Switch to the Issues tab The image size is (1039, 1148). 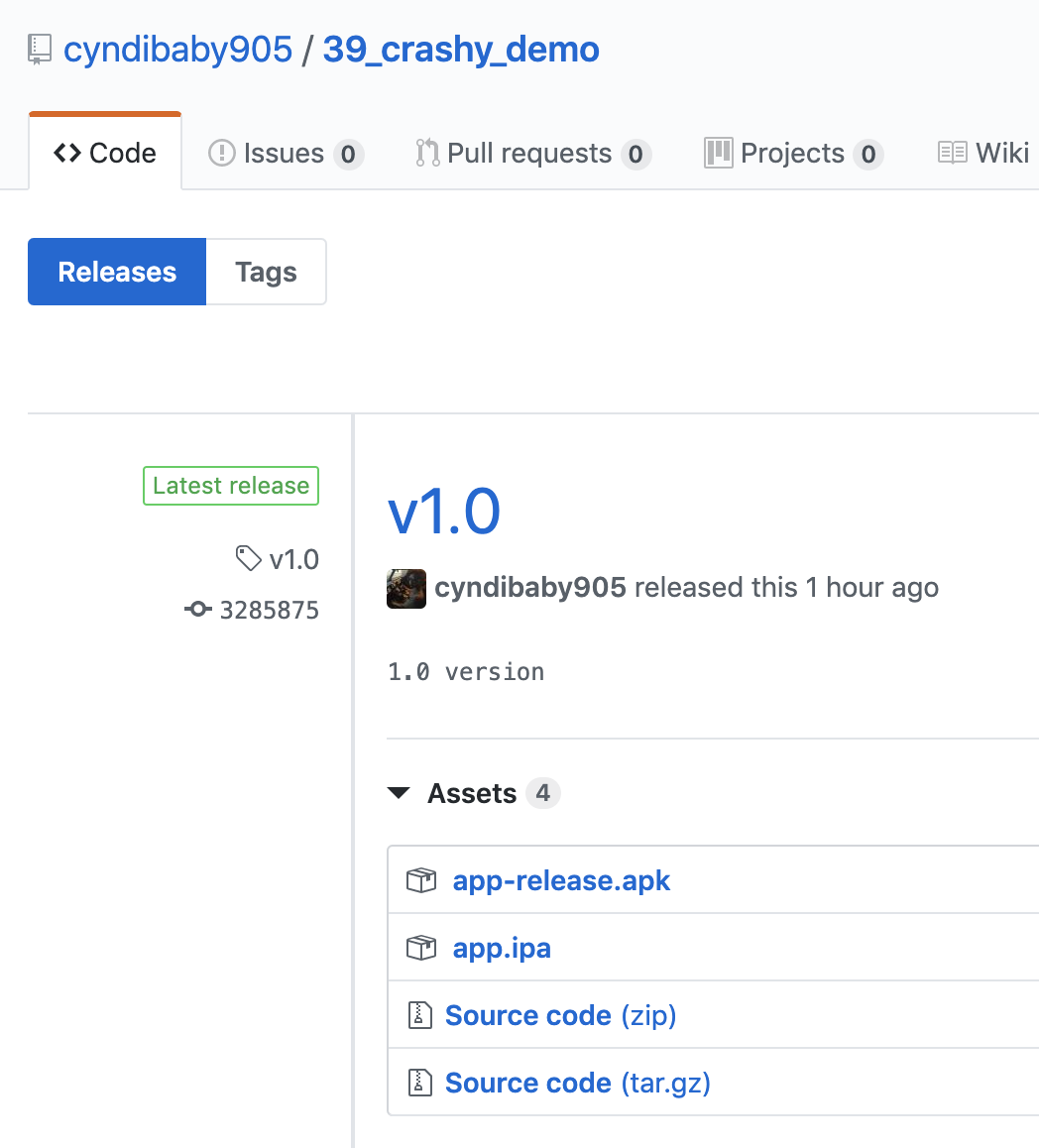pyautogui.click(x=285, y=154)
